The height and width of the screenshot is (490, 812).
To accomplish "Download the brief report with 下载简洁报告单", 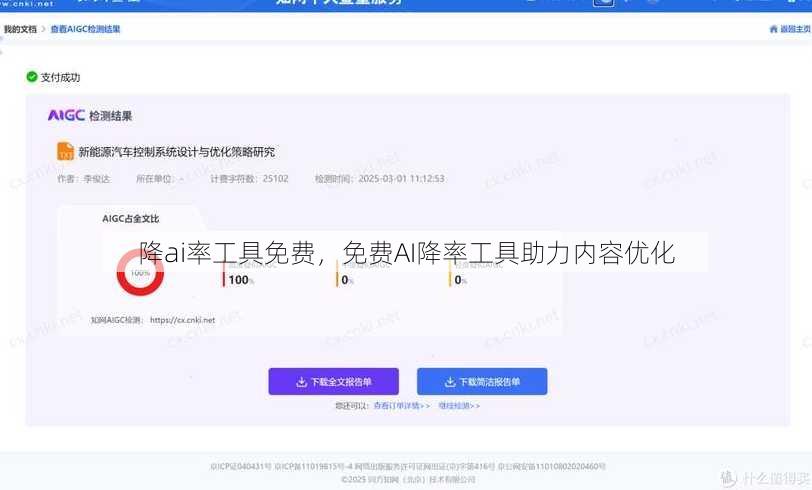I will (482, 382).
